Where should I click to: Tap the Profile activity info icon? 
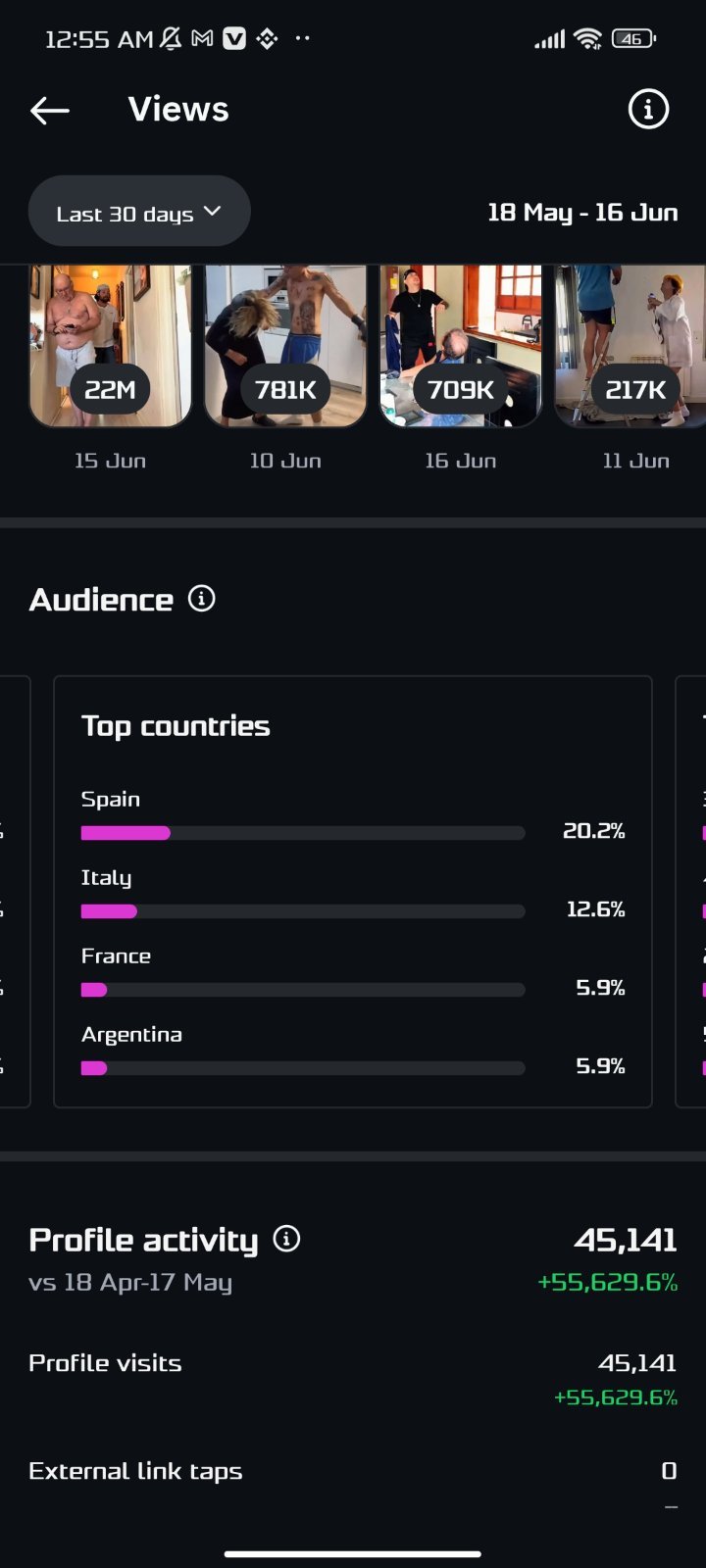(286, 1239)
